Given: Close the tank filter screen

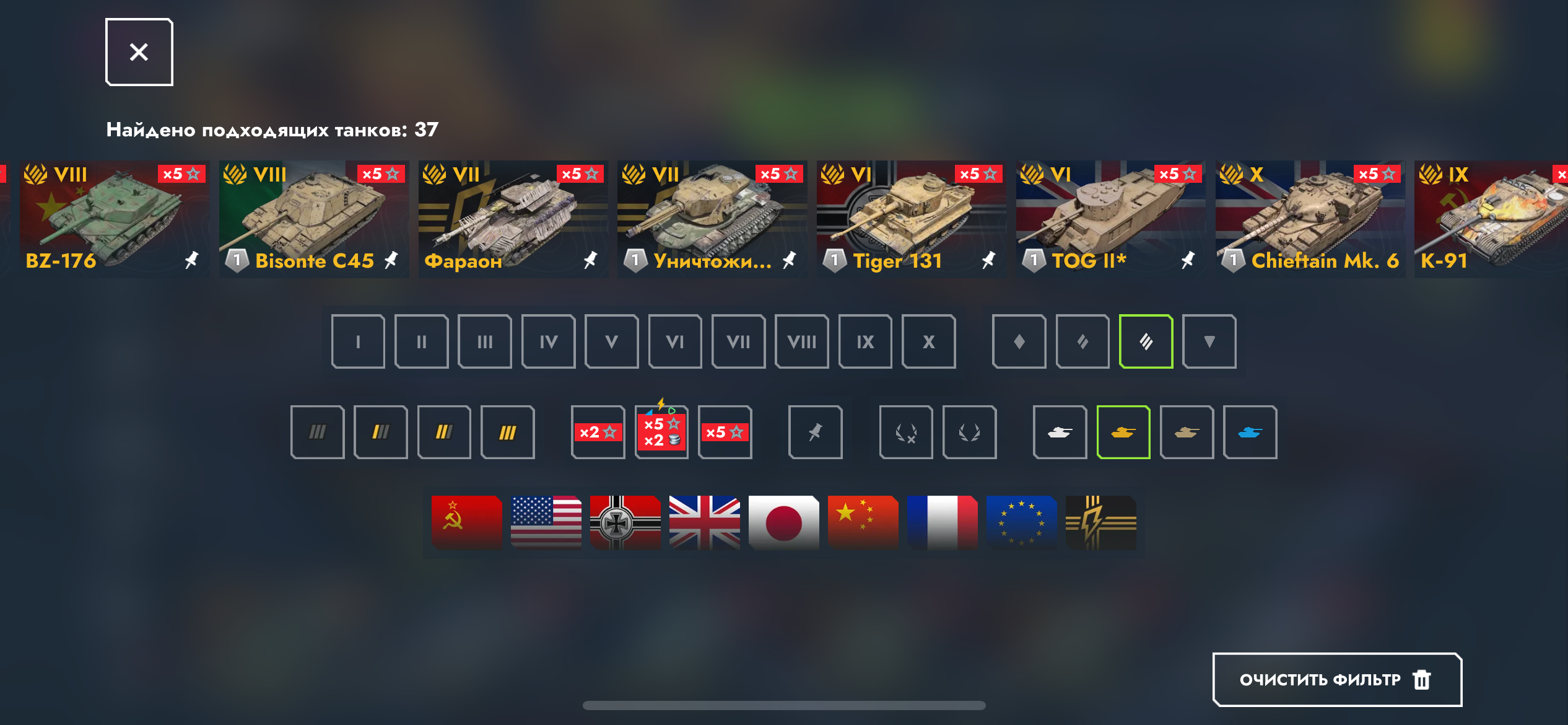Looking at the screenshot, I should tap(139, 52).
